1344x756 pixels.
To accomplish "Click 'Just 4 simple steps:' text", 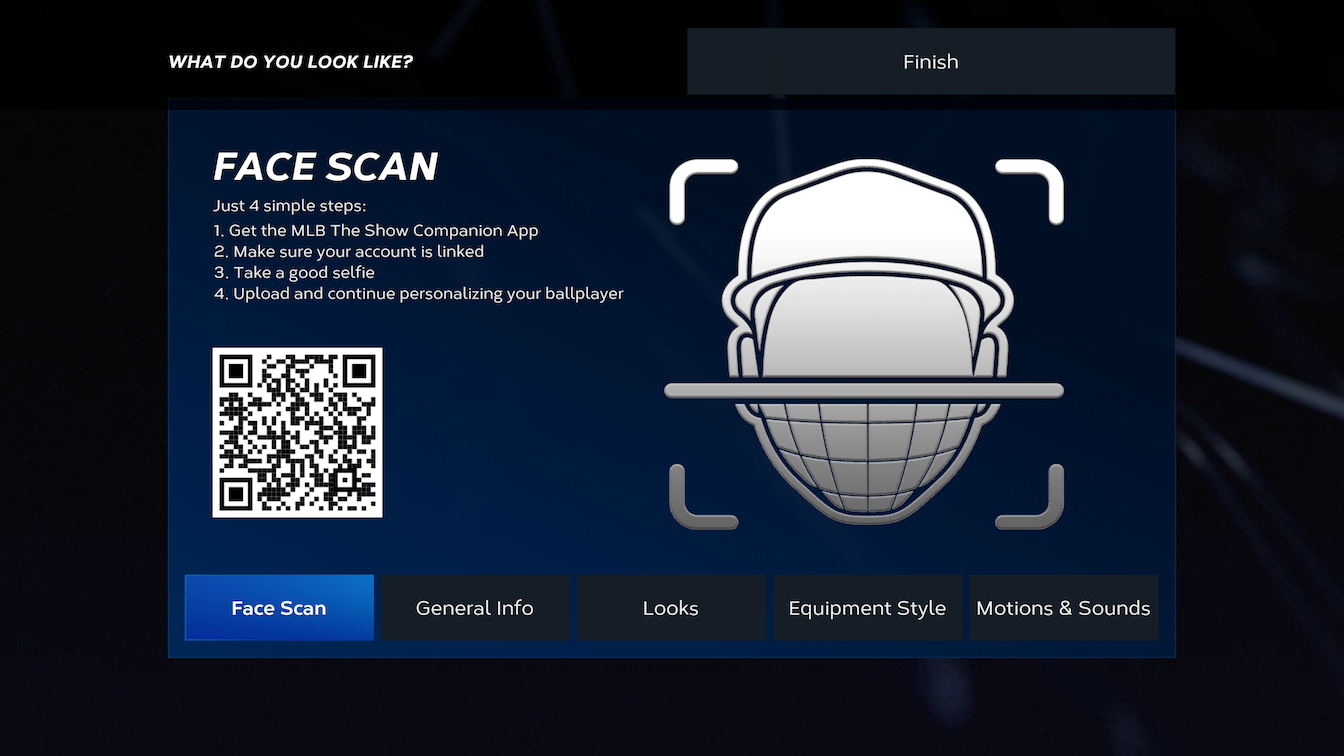I will click(x=290, y=207).
